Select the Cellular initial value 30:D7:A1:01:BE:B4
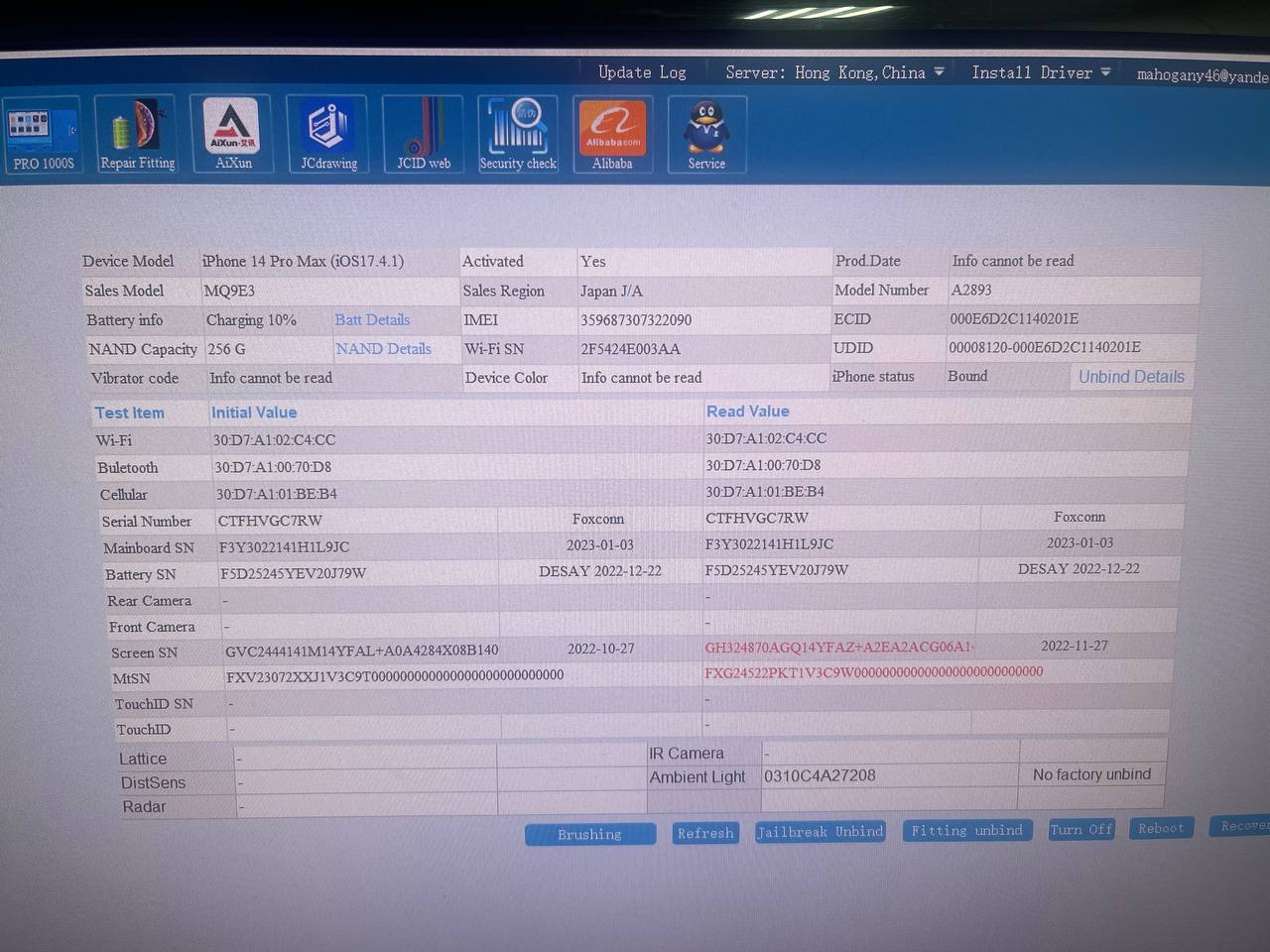The width and height of the screenshot is (1270, 952). [x=277, y=494]
